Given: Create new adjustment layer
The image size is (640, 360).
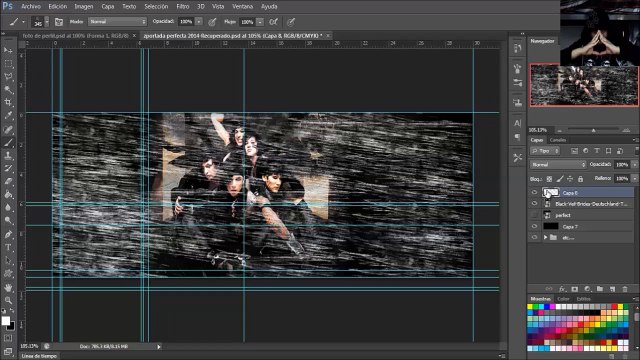Looking at the screenshot, I should point(587,289).
